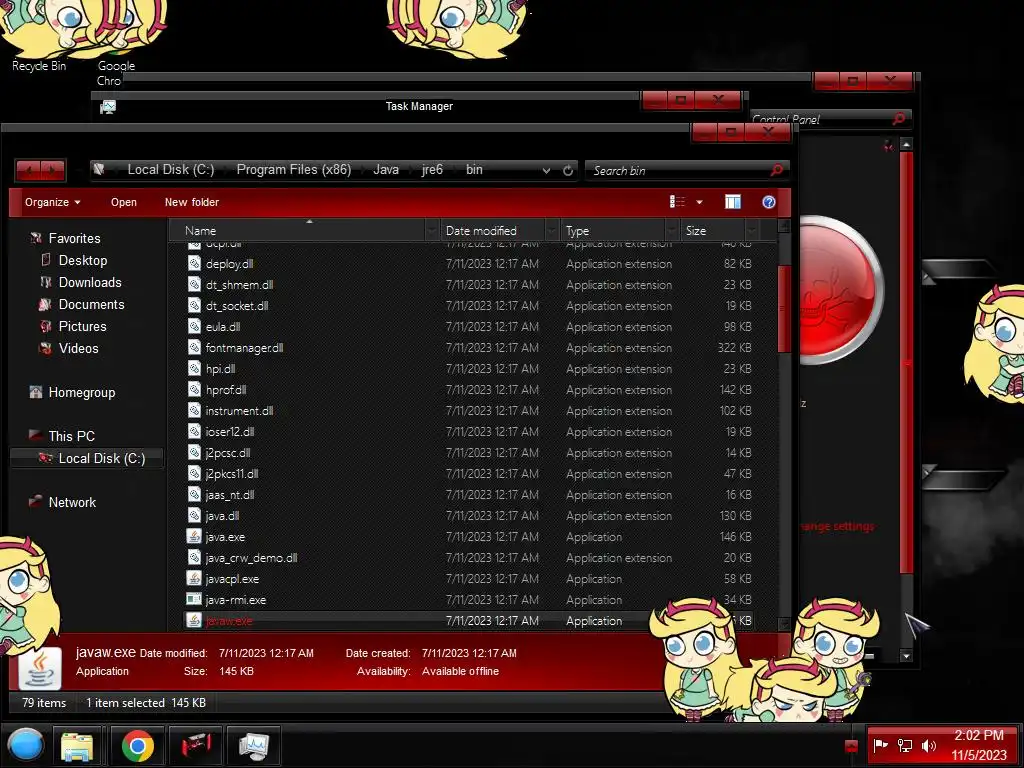
Task: Open File Explorer from taskbar
Action: pyautogui.click(x=77, y=746)
